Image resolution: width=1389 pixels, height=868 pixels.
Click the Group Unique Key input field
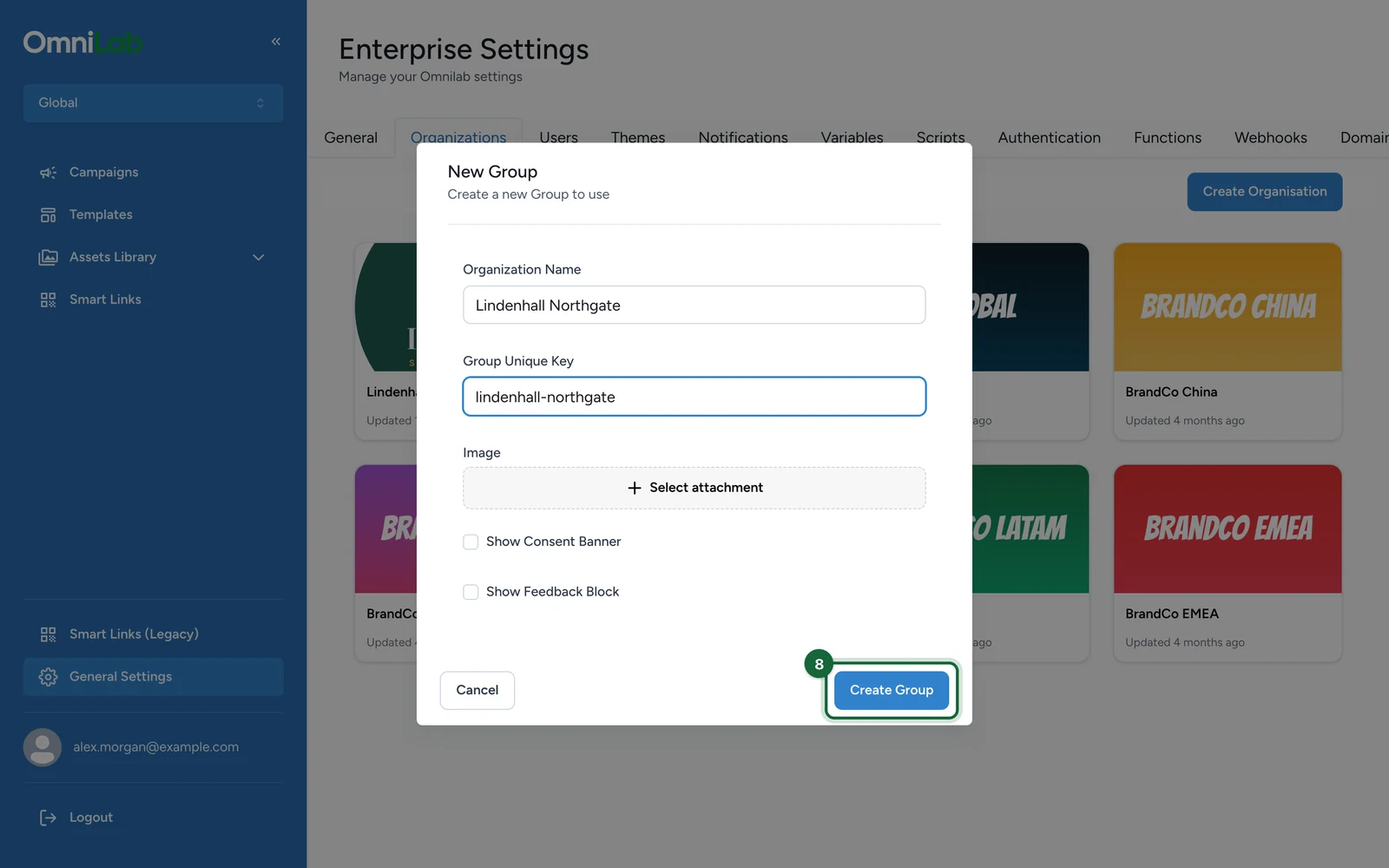(694, 397)
